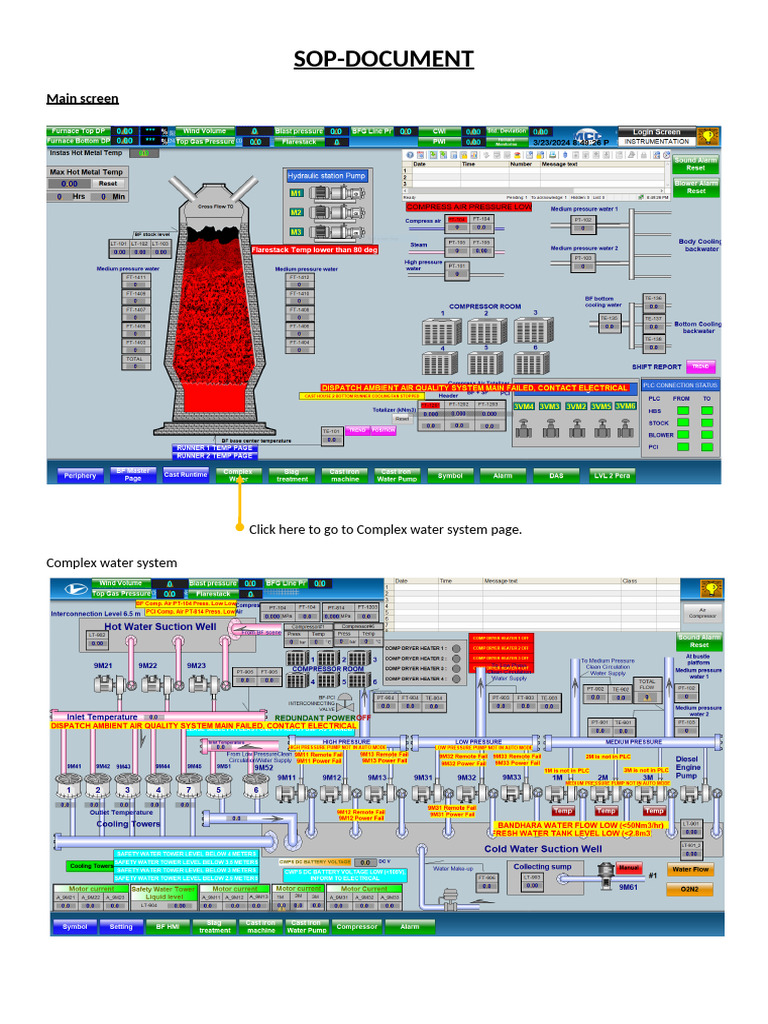Click the 3VM2 valve icon
The image size is (768, 1024).
577,428
